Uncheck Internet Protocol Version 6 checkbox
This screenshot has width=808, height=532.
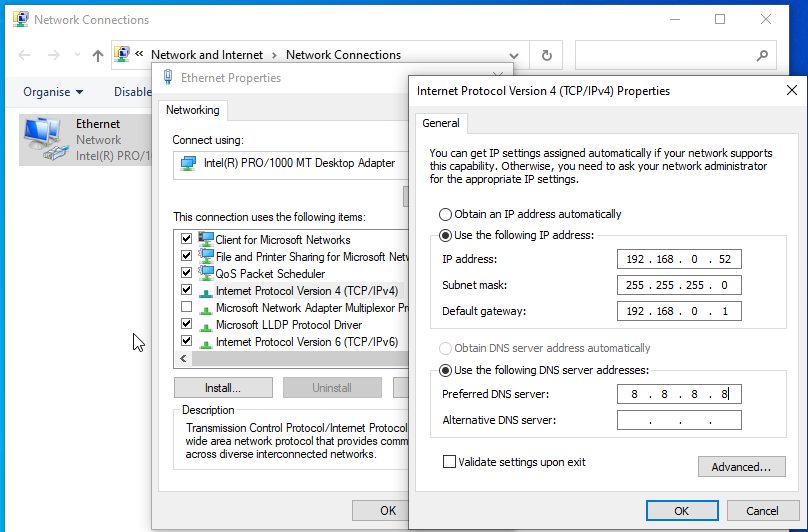coord(186,342)
